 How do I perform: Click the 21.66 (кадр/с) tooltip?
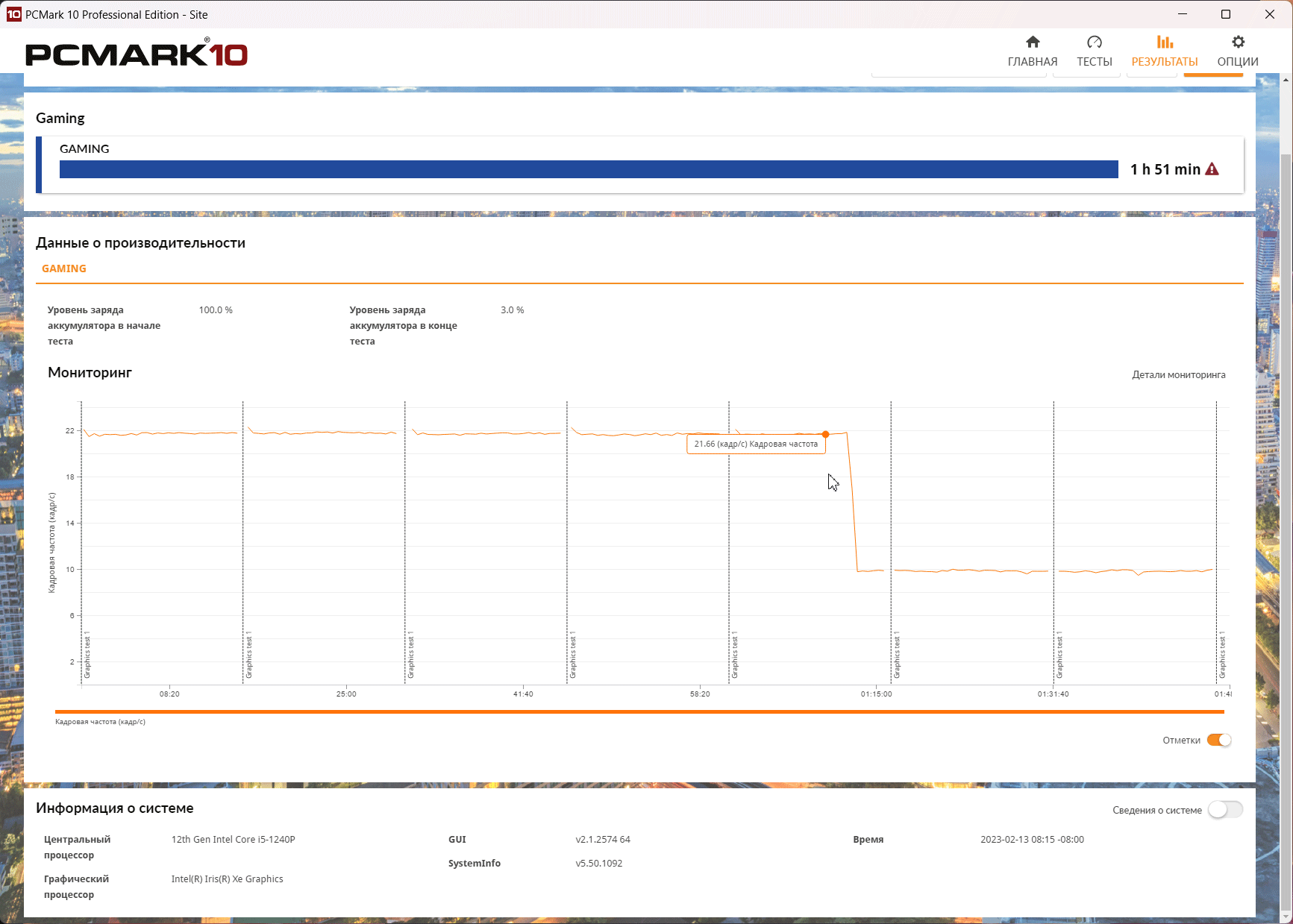coord(756,444)
